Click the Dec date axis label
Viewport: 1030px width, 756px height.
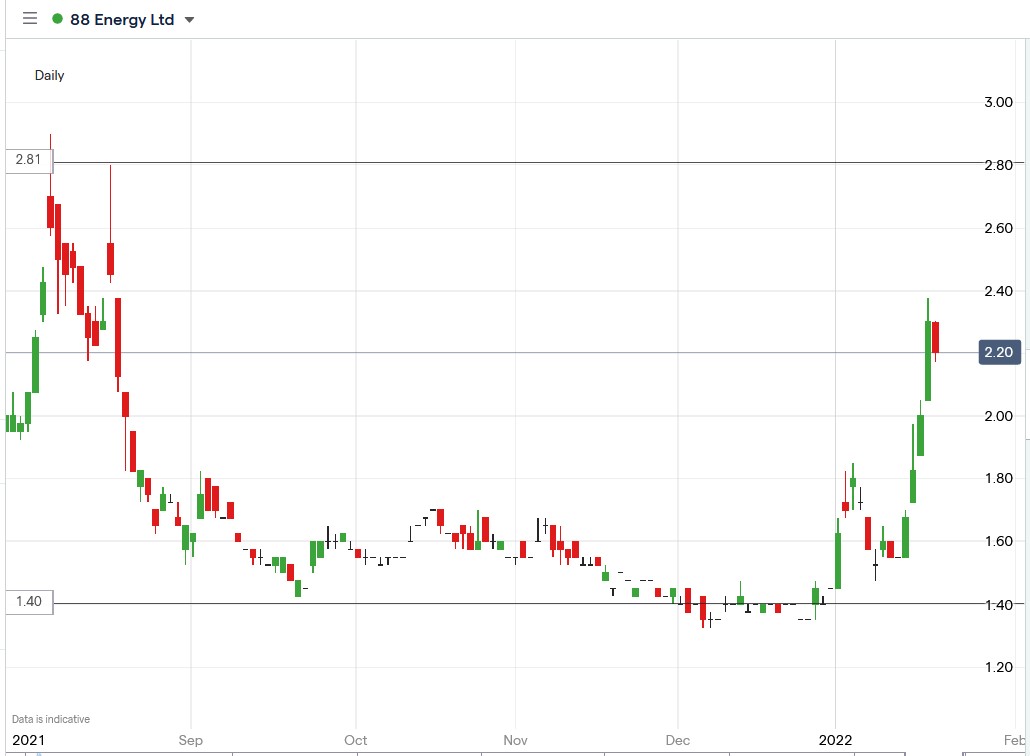click(677, 740)
